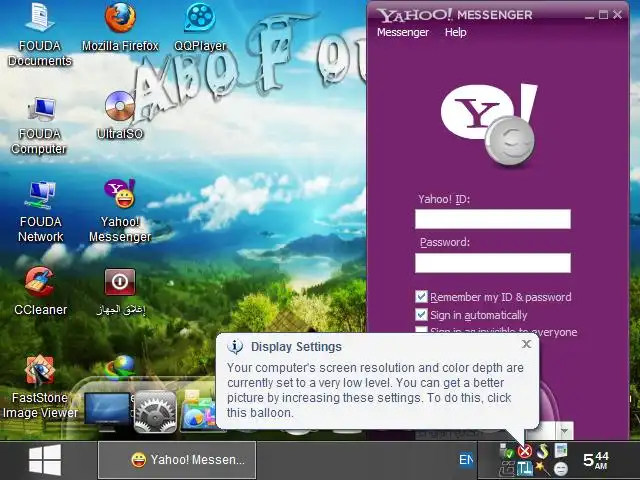Open the Help menu in Yahoo Messenger
Screen dimensions: 640x480
456,32
